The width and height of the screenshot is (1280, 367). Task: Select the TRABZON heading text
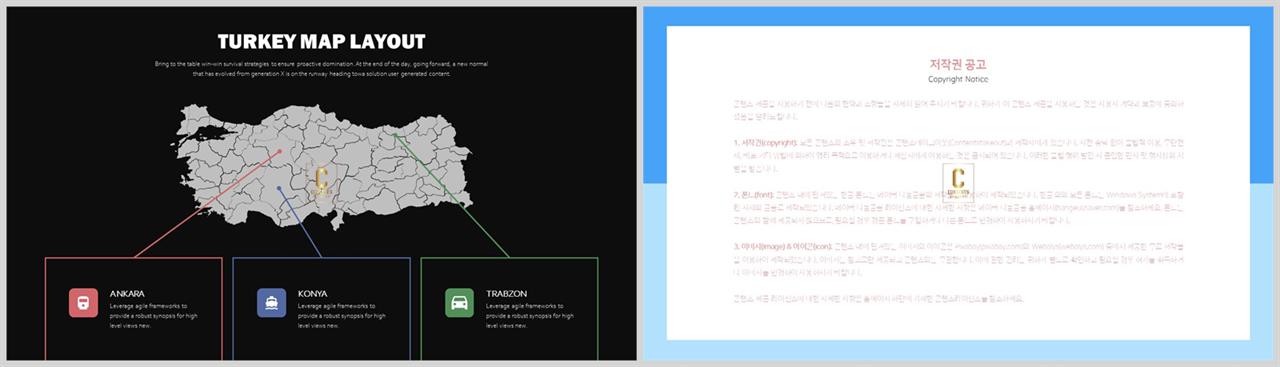pos(506,293)
